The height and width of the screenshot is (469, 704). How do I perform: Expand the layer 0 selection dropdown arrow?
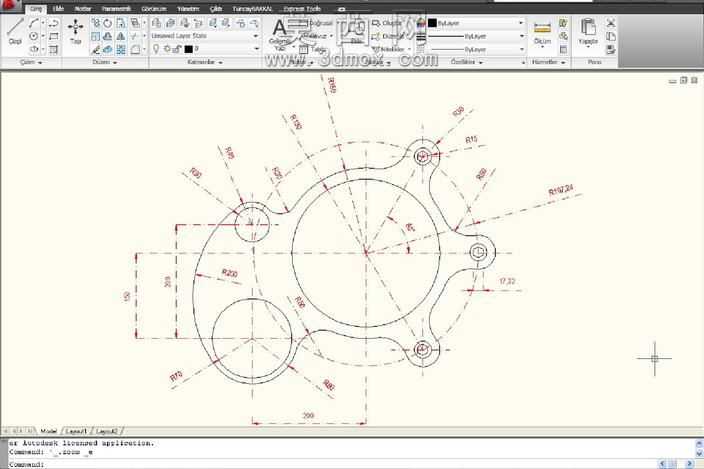coord(256,49)
